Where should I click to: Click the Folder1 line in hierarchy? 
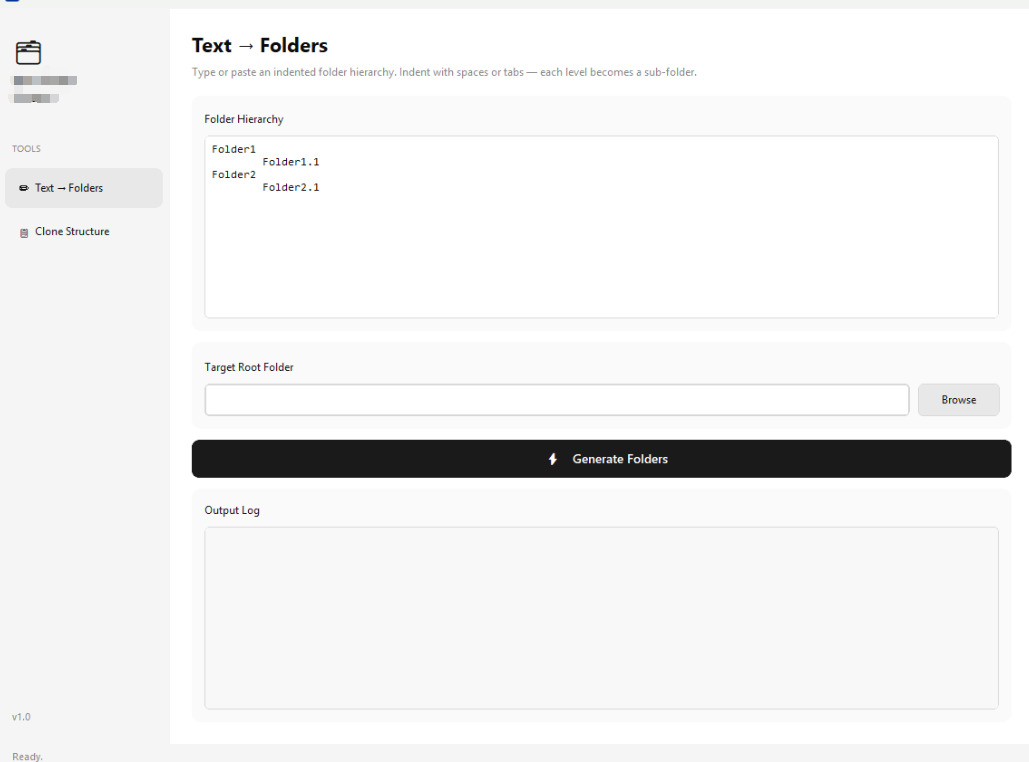coord(234,149)
